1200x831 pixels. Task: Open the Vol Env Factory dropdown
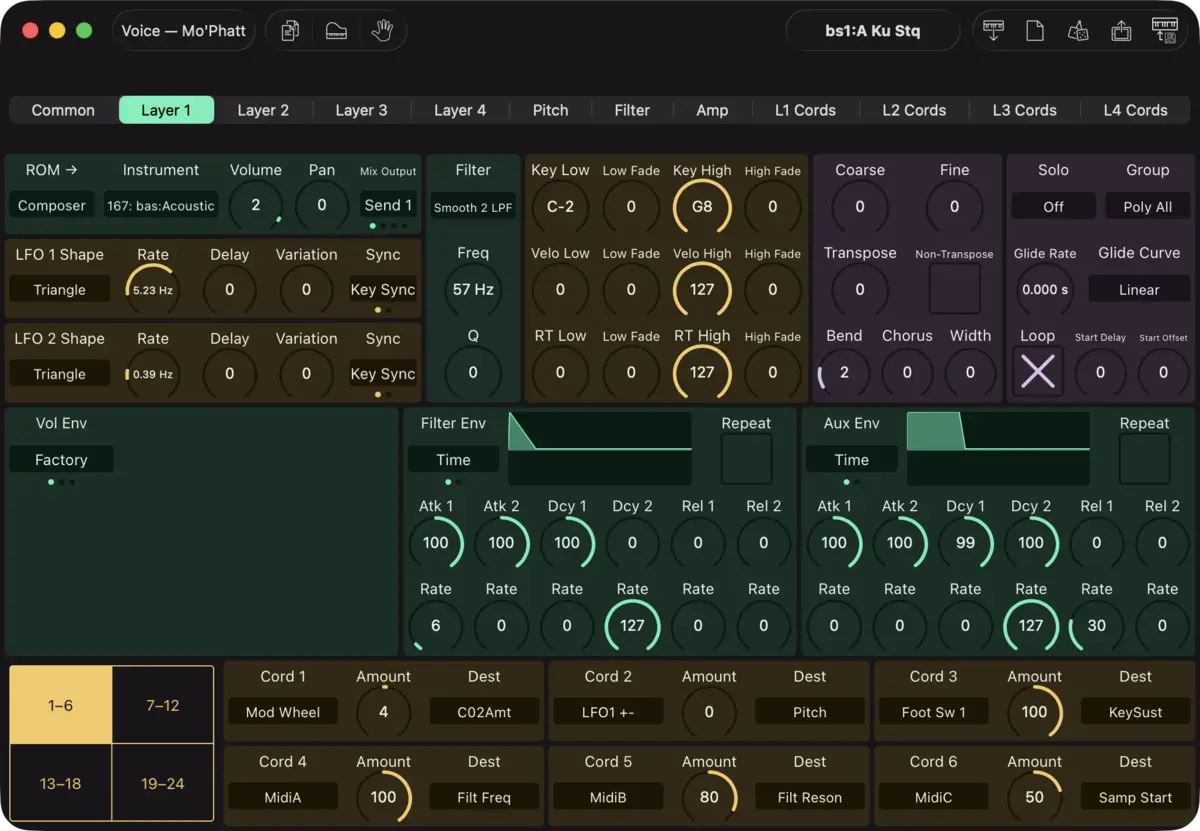coord(61,460)
